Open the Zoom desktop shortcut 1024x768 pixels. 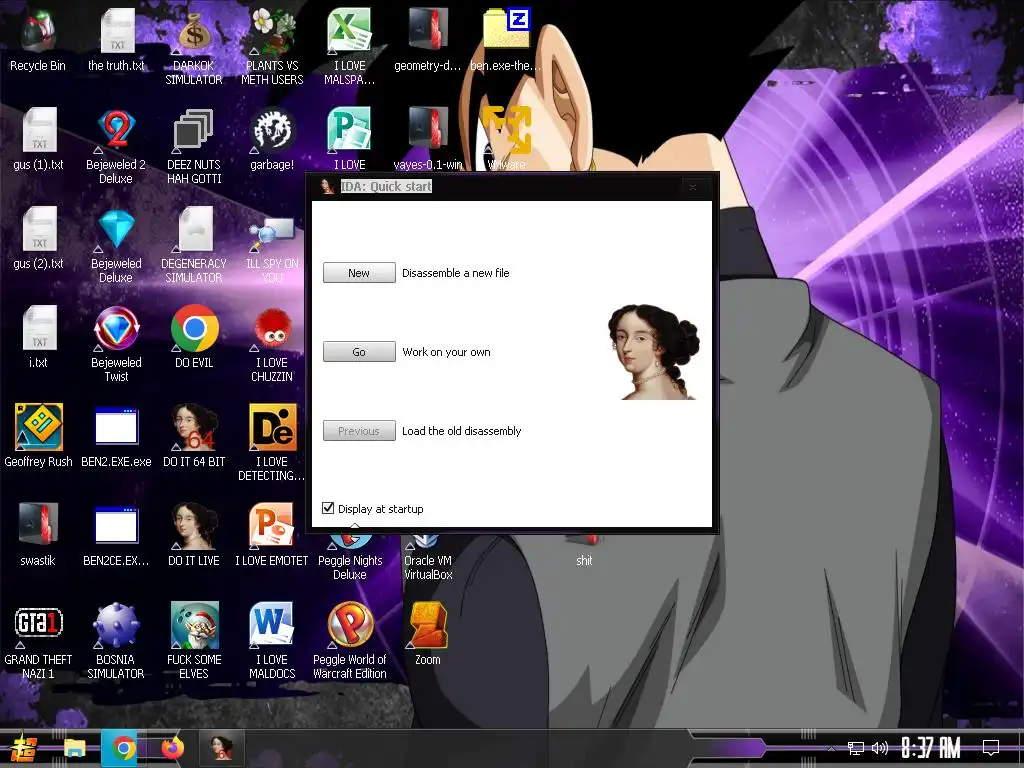point(428,625)
